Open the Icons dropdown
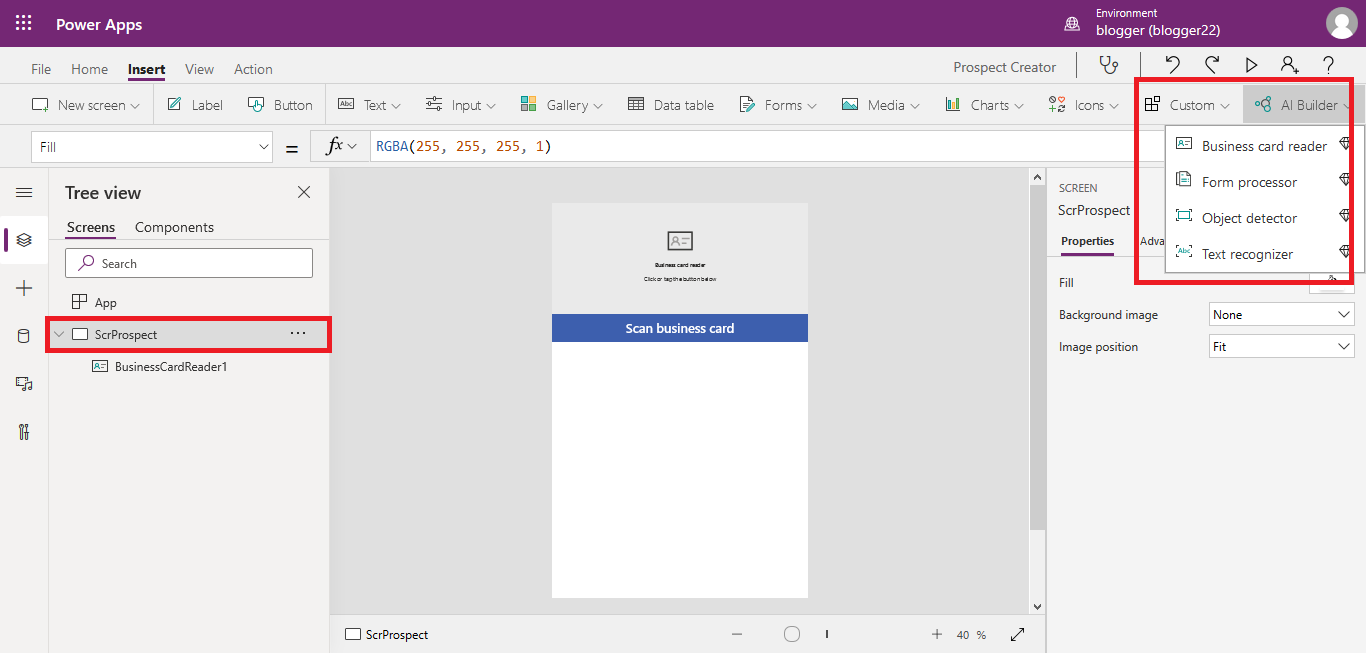This screenshot has width=1366, height=653. [x=1083, y=105]
